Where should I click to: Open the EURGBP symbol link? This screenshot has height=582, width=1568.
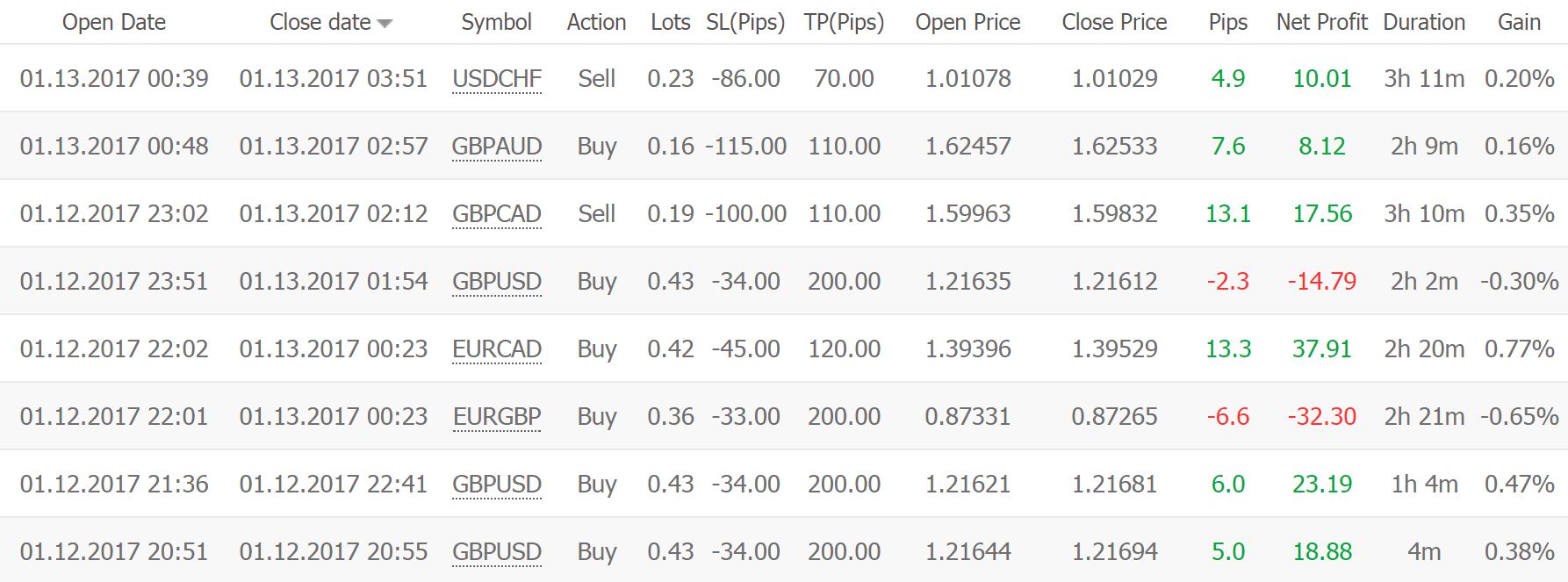[497, 417]
